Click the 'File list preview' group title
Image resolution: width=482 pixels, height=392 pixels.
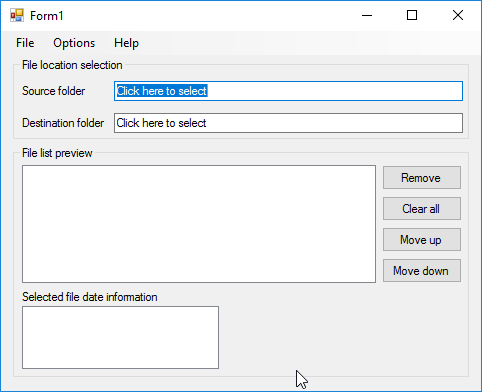[x=57, y=153]
